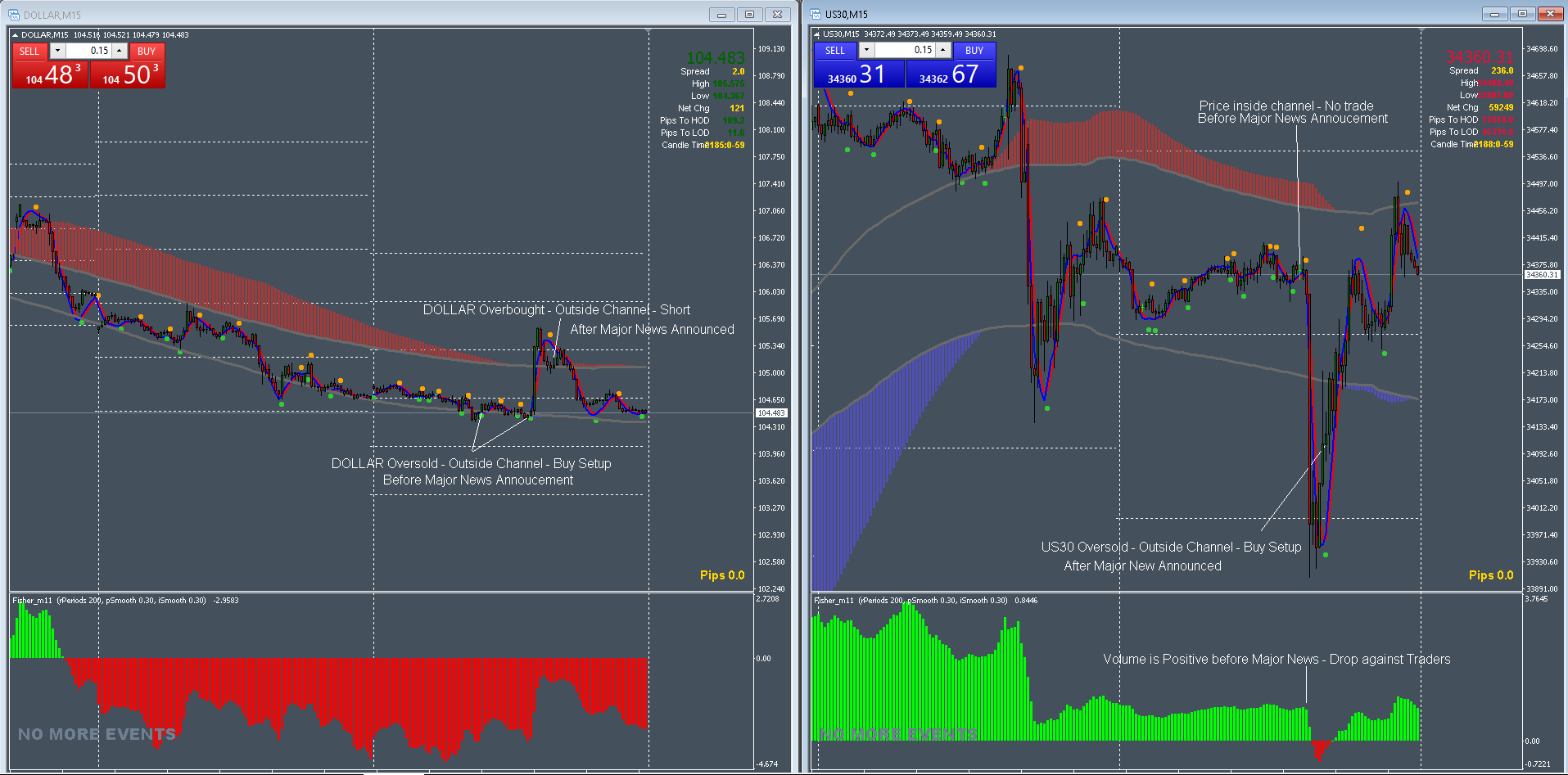Close the DOLLAR,M15 chart window
This screenshot has width=1568, height=775.
(777, 15)
